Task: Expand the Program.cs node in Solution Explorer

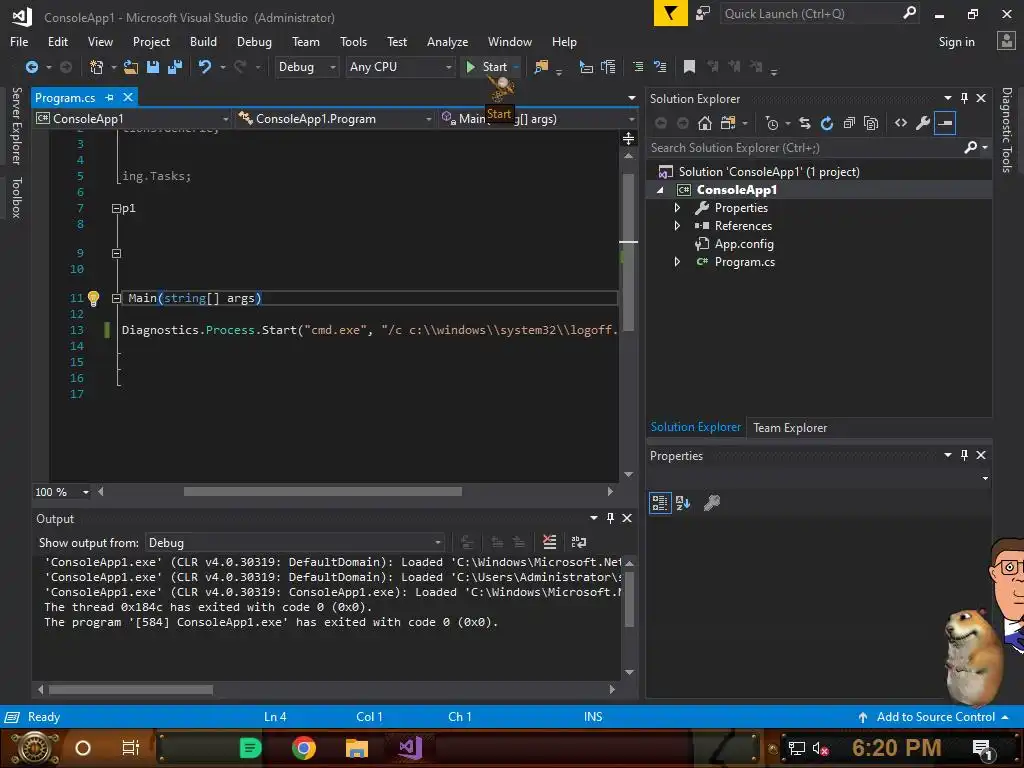Action: pos(677,262)
